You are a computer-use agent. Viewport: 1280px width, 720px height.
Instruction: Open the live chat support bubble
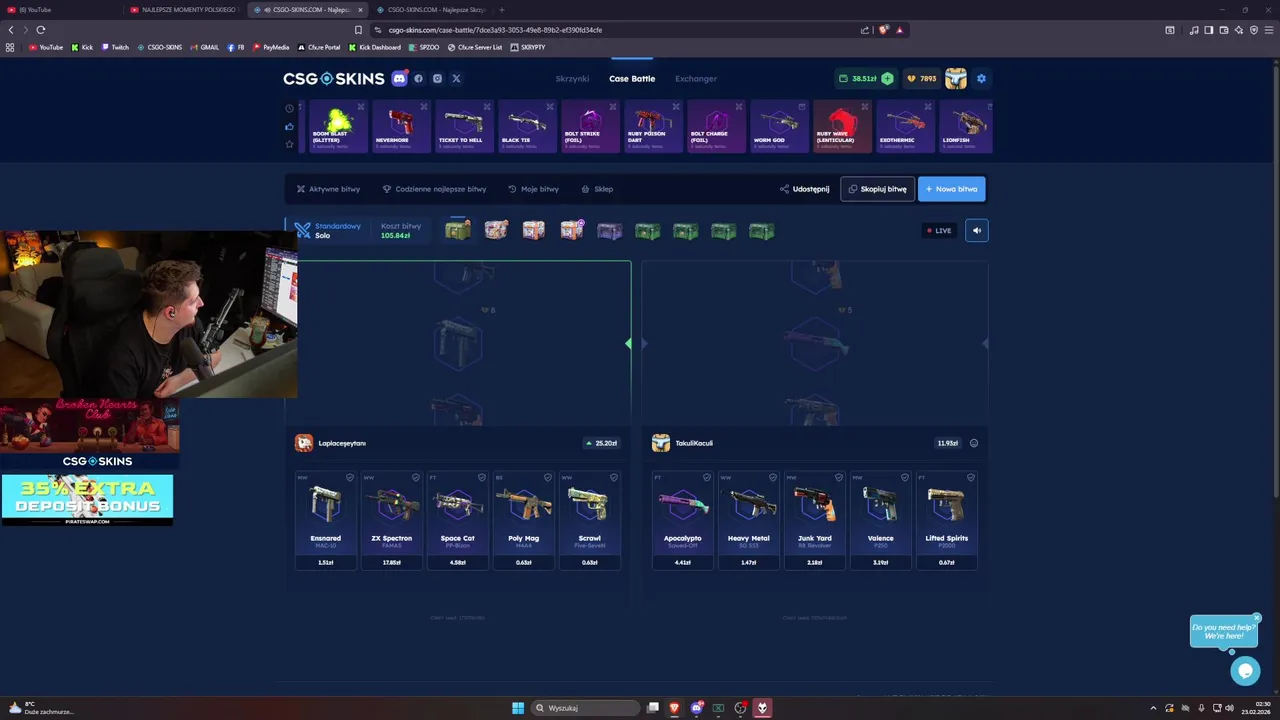point(1245,671)
